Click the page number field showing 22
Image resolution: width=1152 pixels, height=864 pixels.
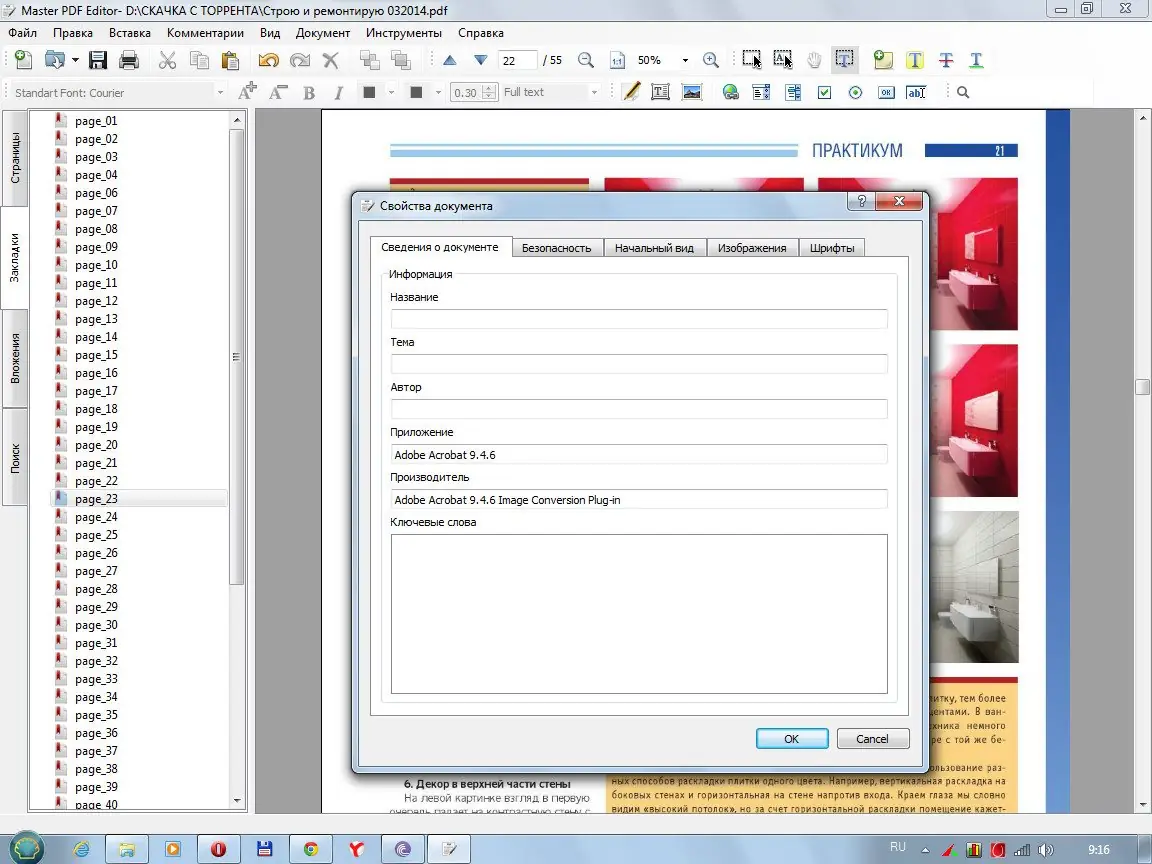click(517, 60)
